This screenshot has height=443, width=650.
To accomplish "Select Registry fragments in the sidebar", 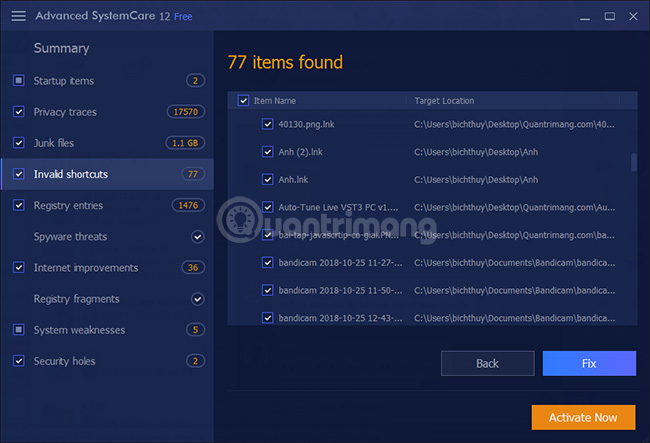I will point(77,299).
